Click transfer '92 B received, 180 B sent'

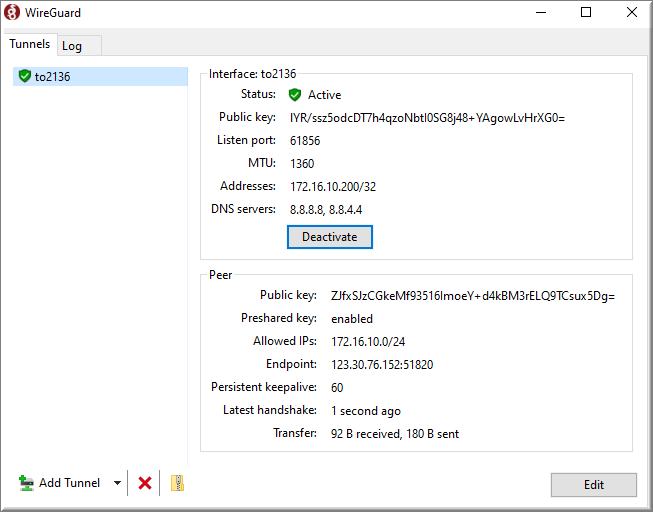click(x=395, y=434)
